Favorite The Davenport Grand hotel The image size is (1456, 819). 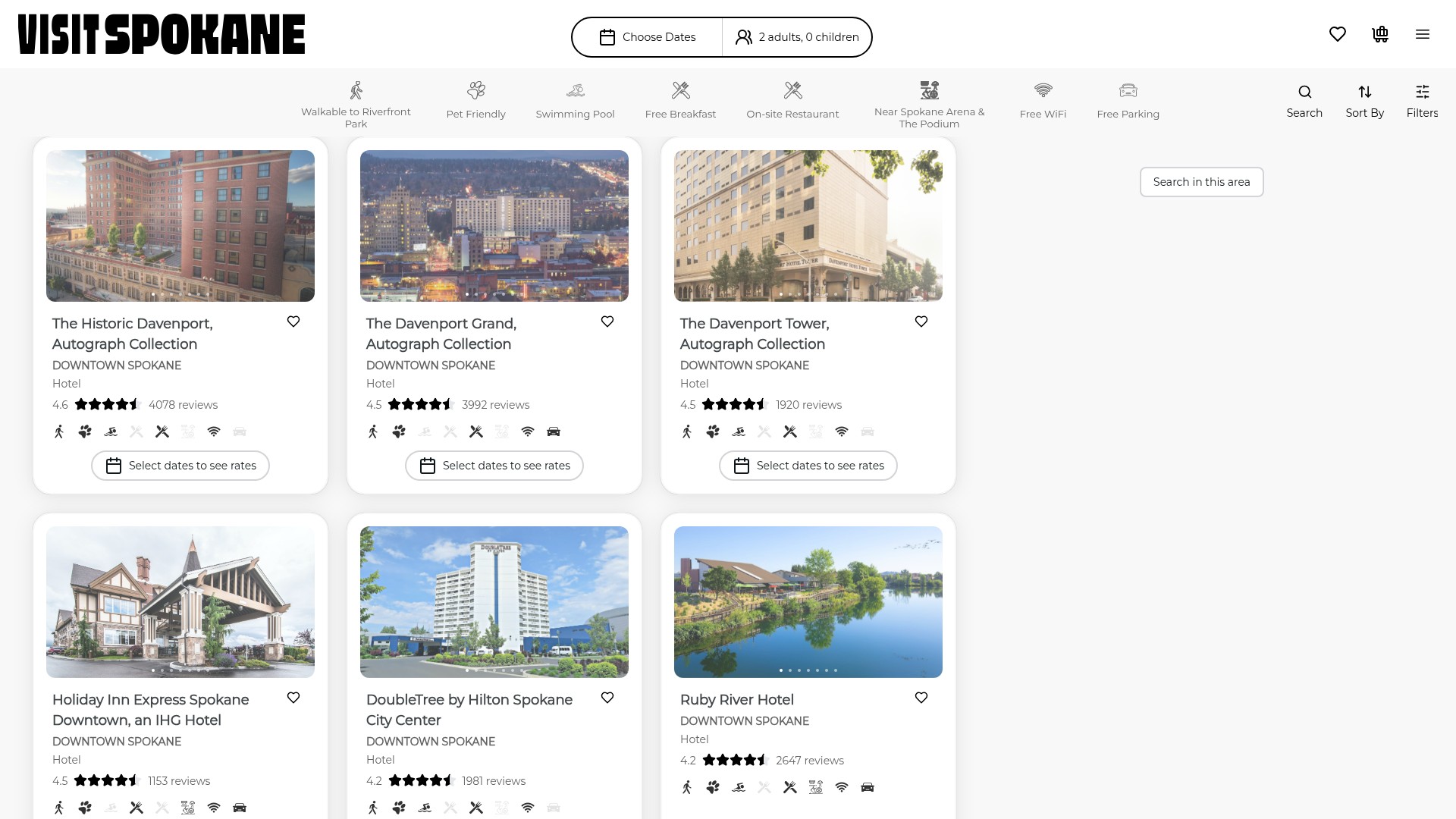pos(607,322)
